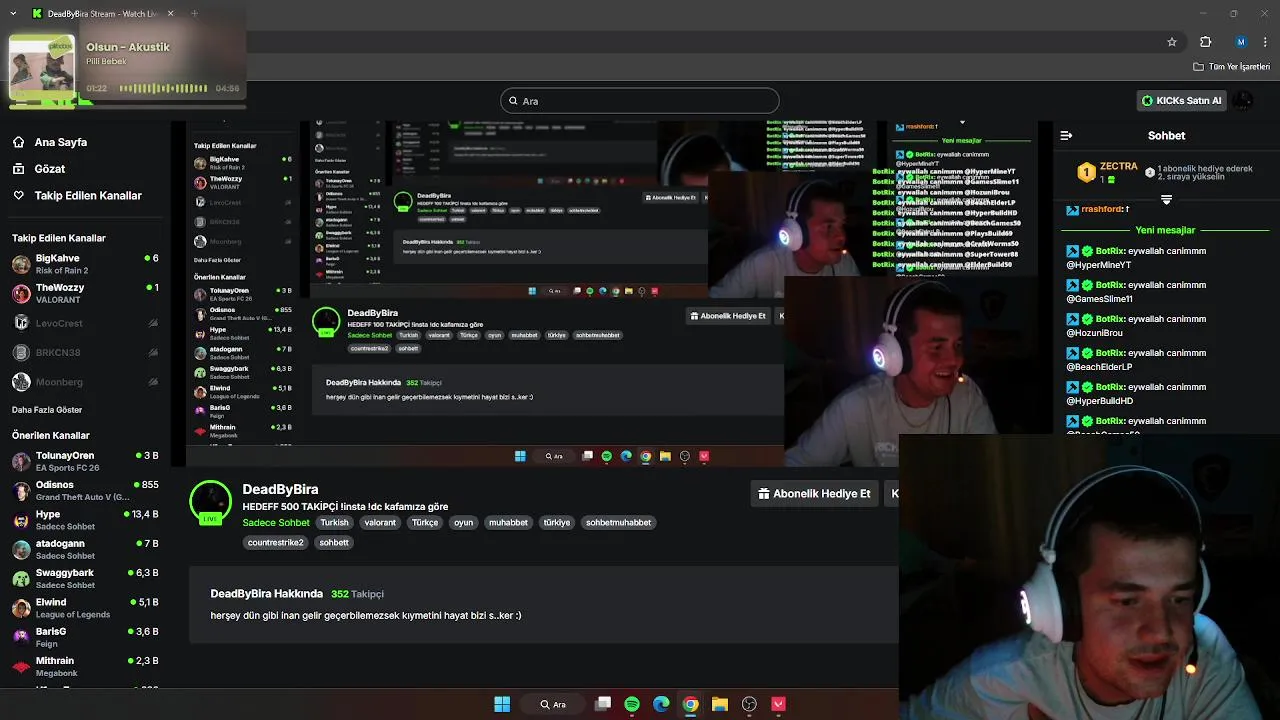Select the türkiye tag

coord(556,523)
